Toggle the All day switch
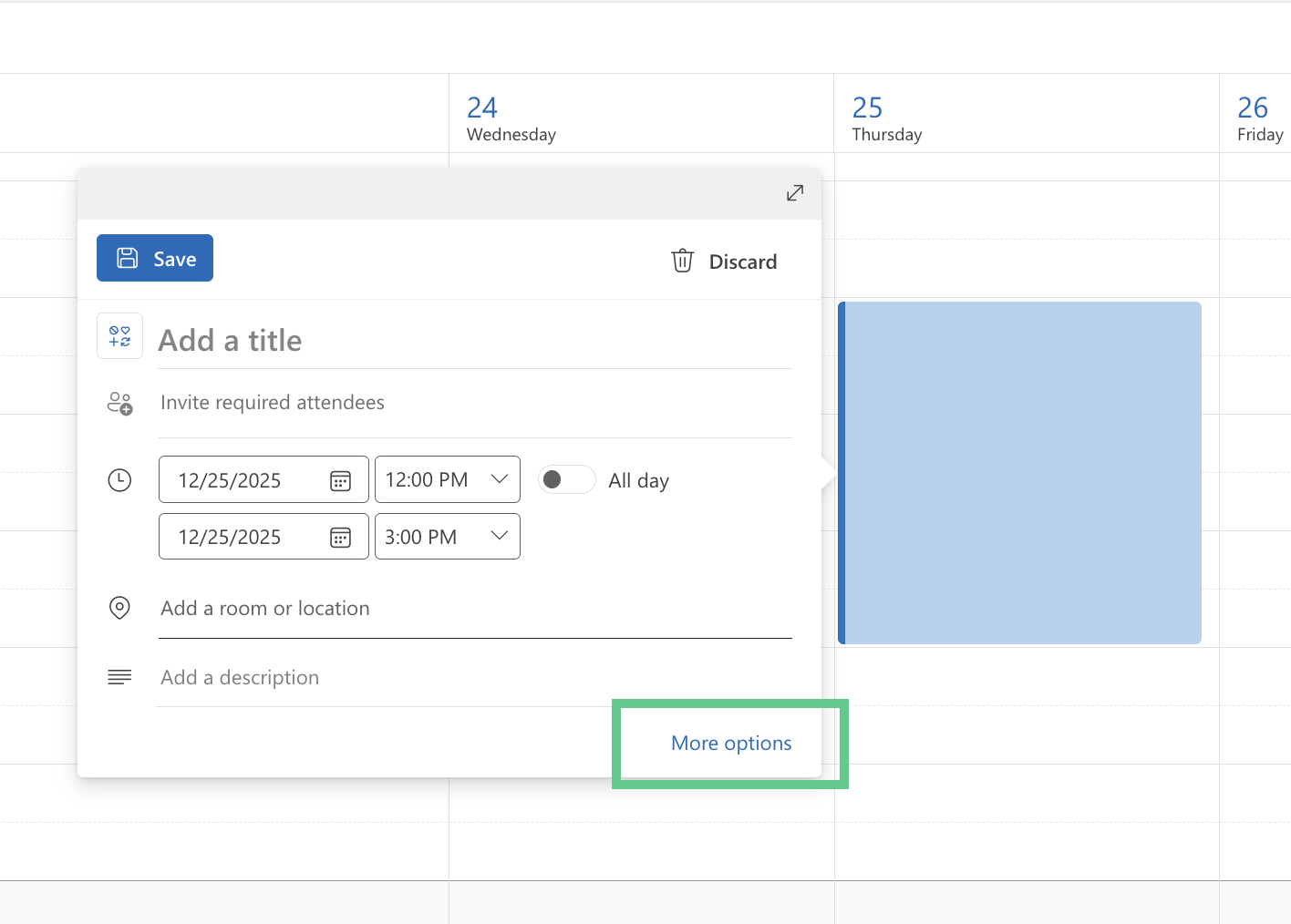 (566, 479)
